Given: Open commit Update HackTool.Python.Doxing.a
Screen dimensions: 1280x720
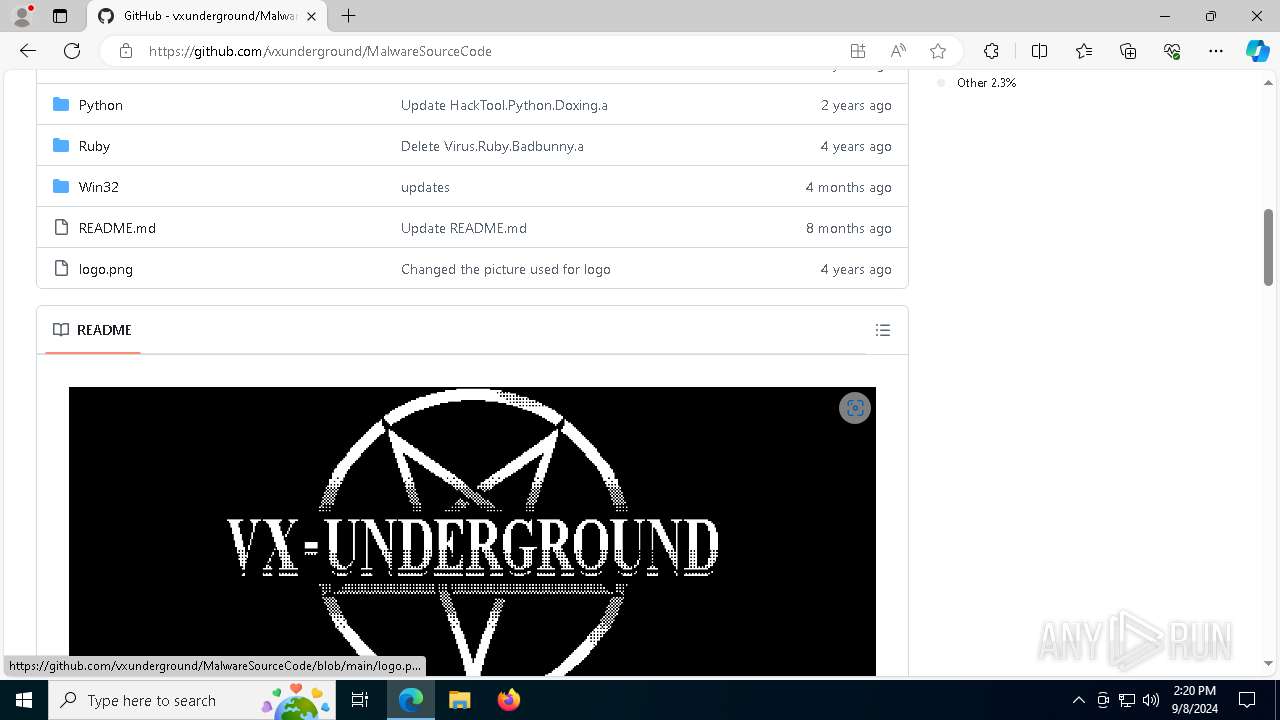Looking at the screenshot, I should (504, 105).
